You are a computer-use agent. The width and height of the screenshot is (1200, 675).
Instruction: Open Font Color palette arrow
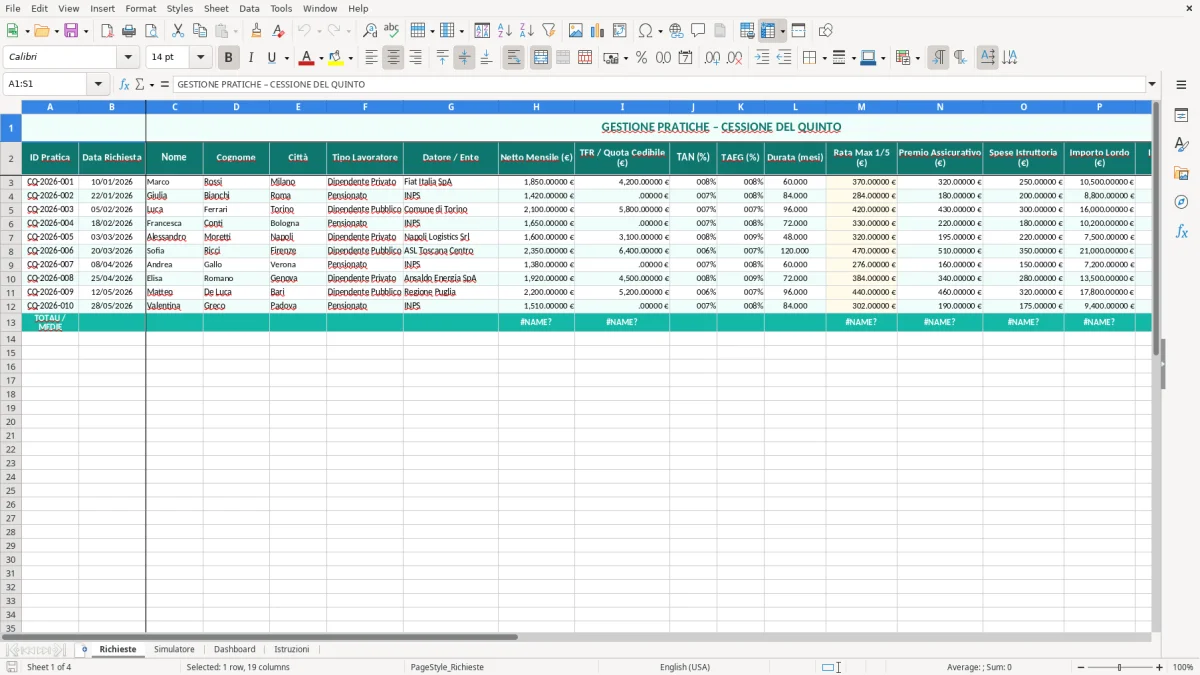tap(321, 58)
